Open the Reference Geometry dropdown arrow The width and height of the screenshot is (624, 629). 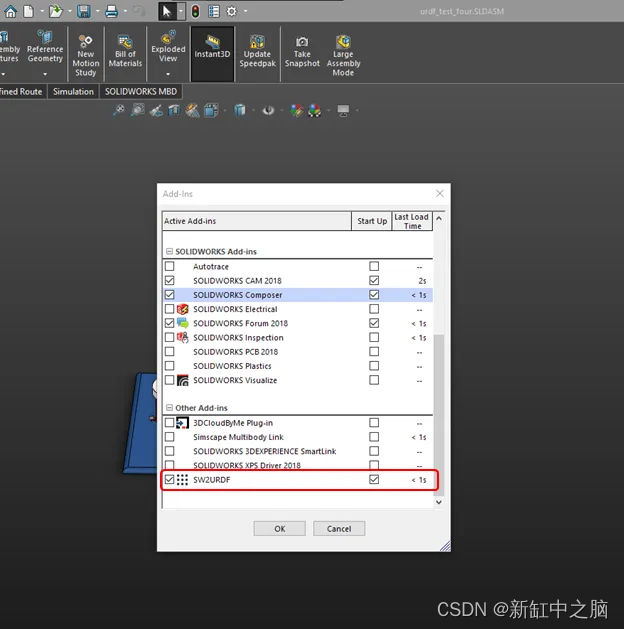click(x=45, y=74)
